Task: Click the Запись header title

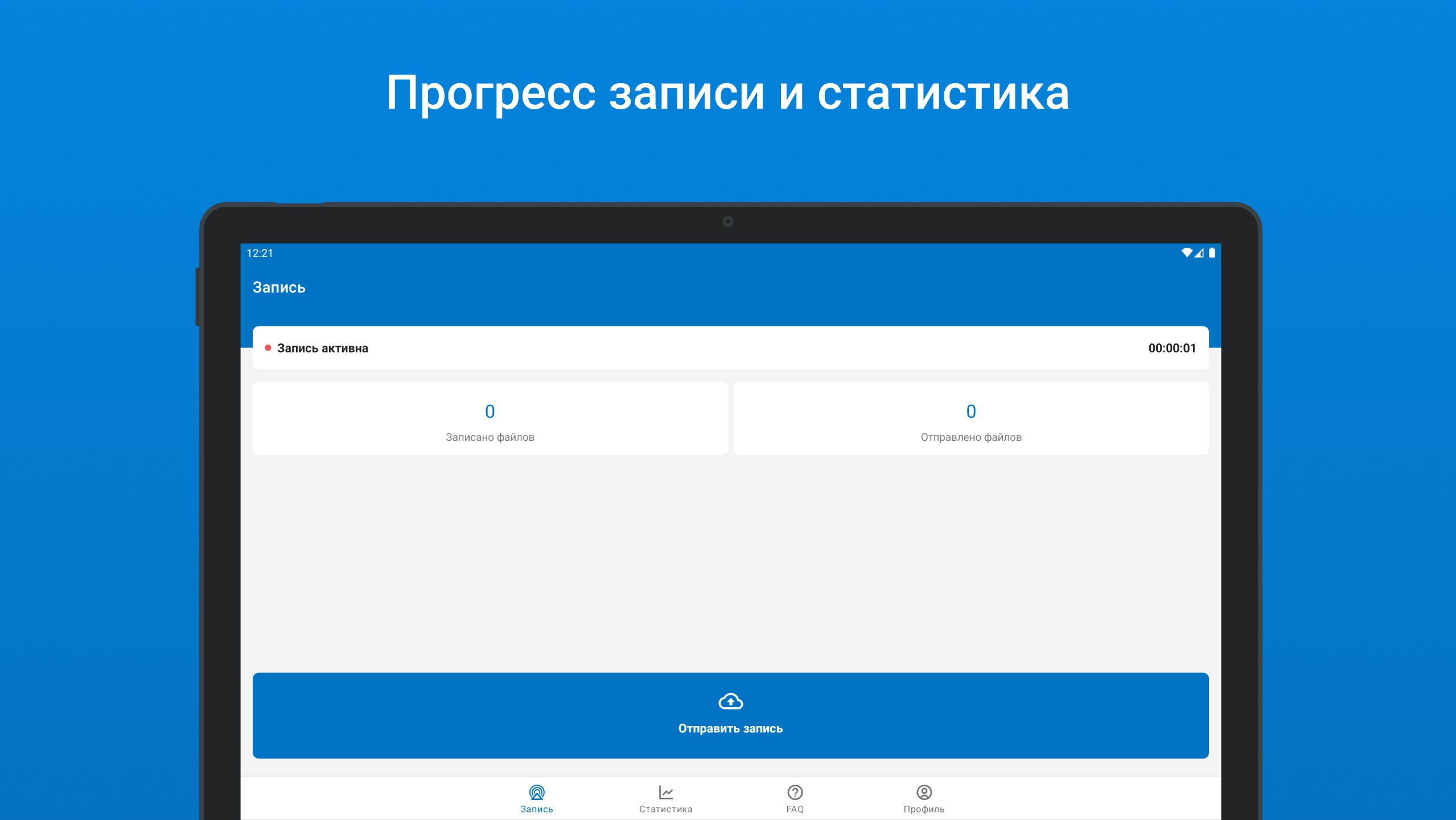Action: 279,288
